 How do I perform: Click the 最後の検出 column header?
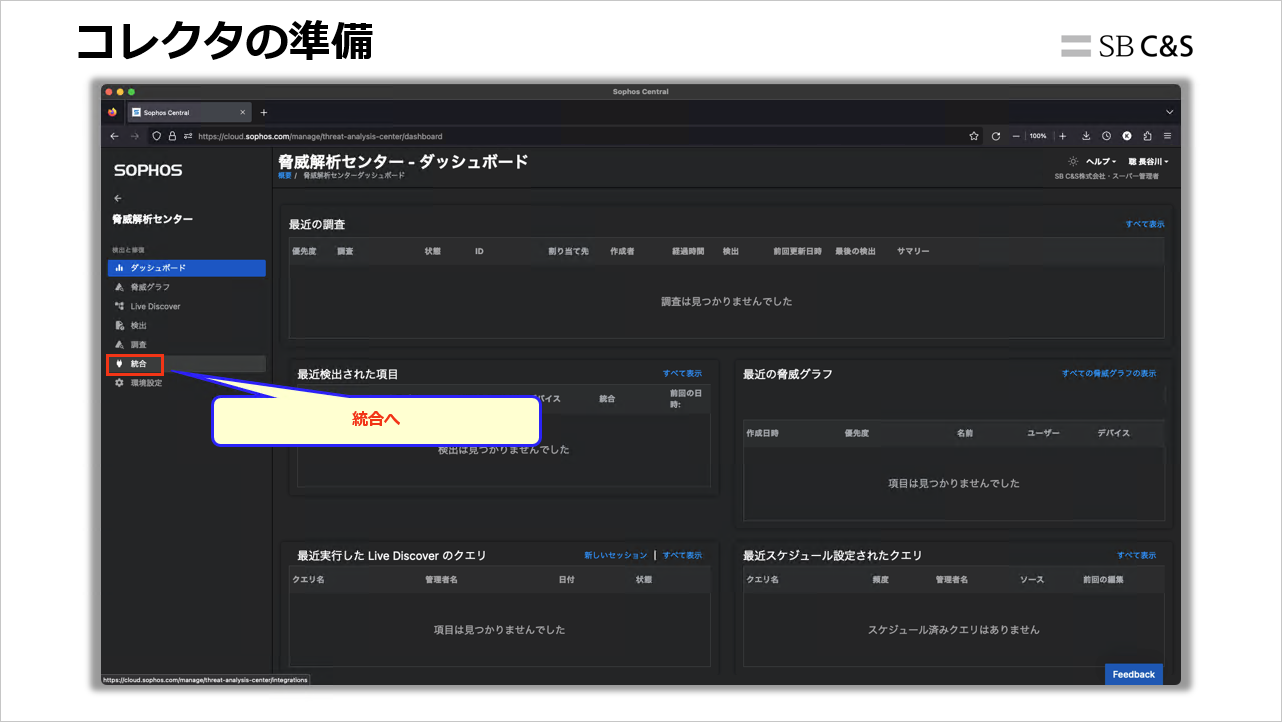tap(855, 251)
